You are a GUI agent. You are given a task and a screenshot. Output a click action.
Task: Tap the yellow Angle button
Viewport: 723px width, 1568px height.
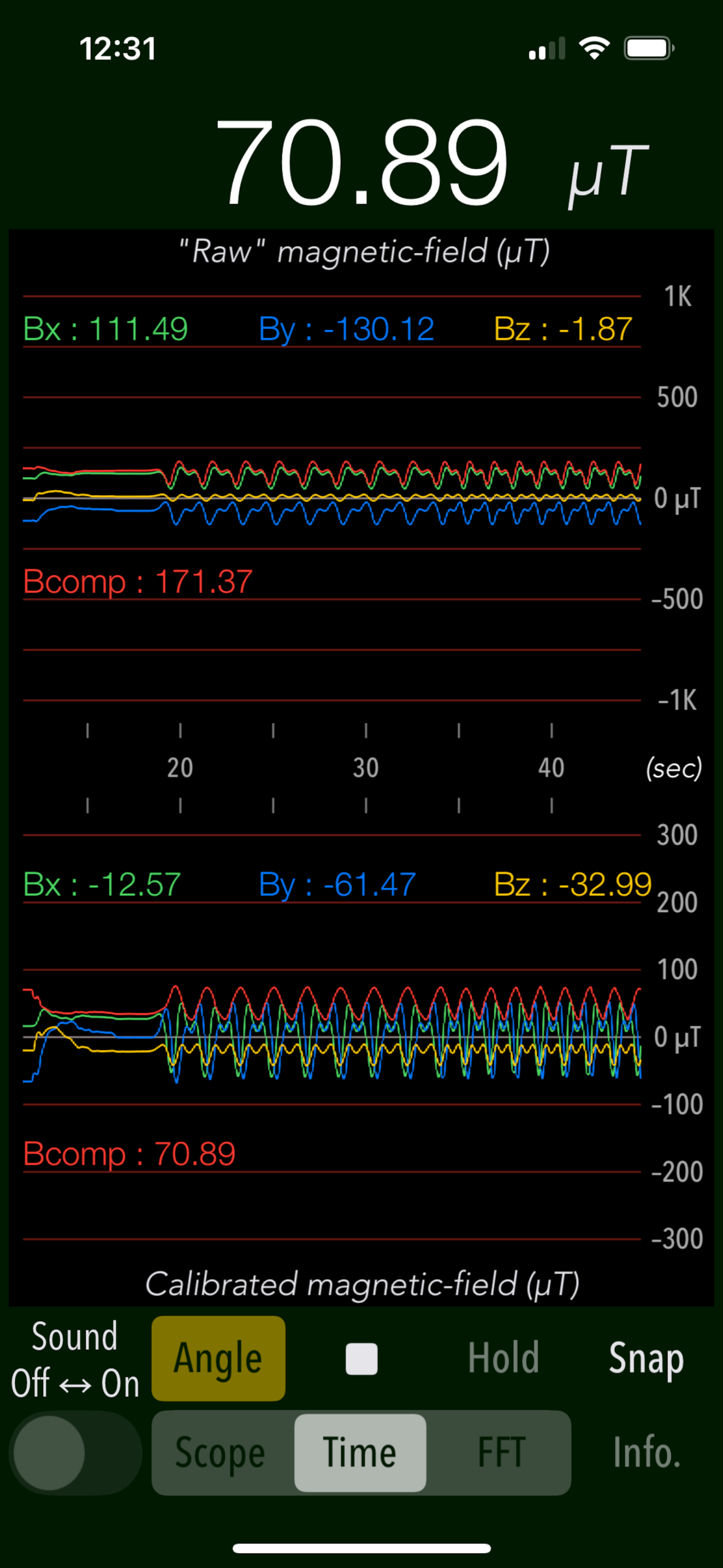(x=219, y=1359)
